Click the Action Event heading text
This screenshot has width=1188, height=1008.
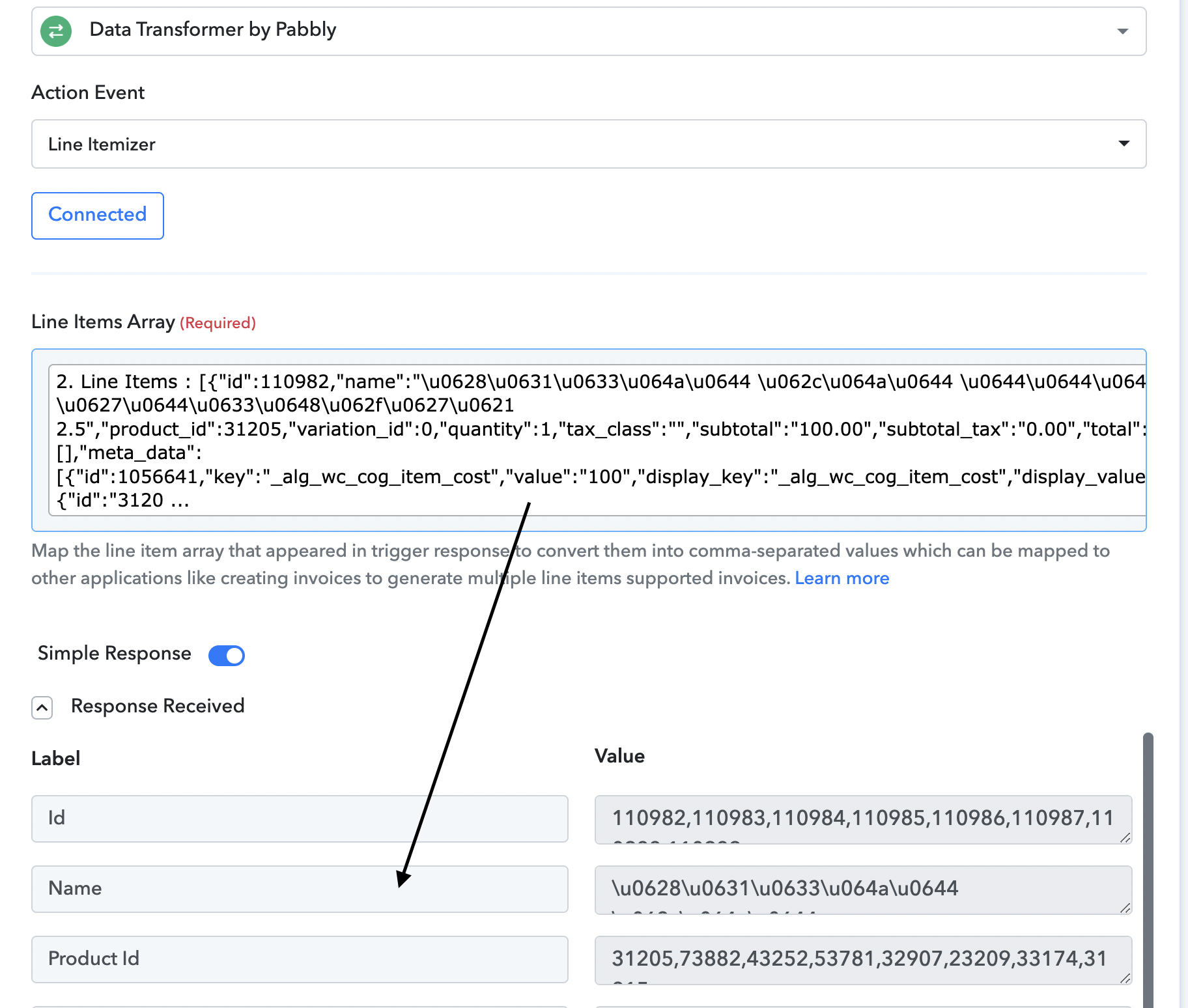(x=88, y=92)
